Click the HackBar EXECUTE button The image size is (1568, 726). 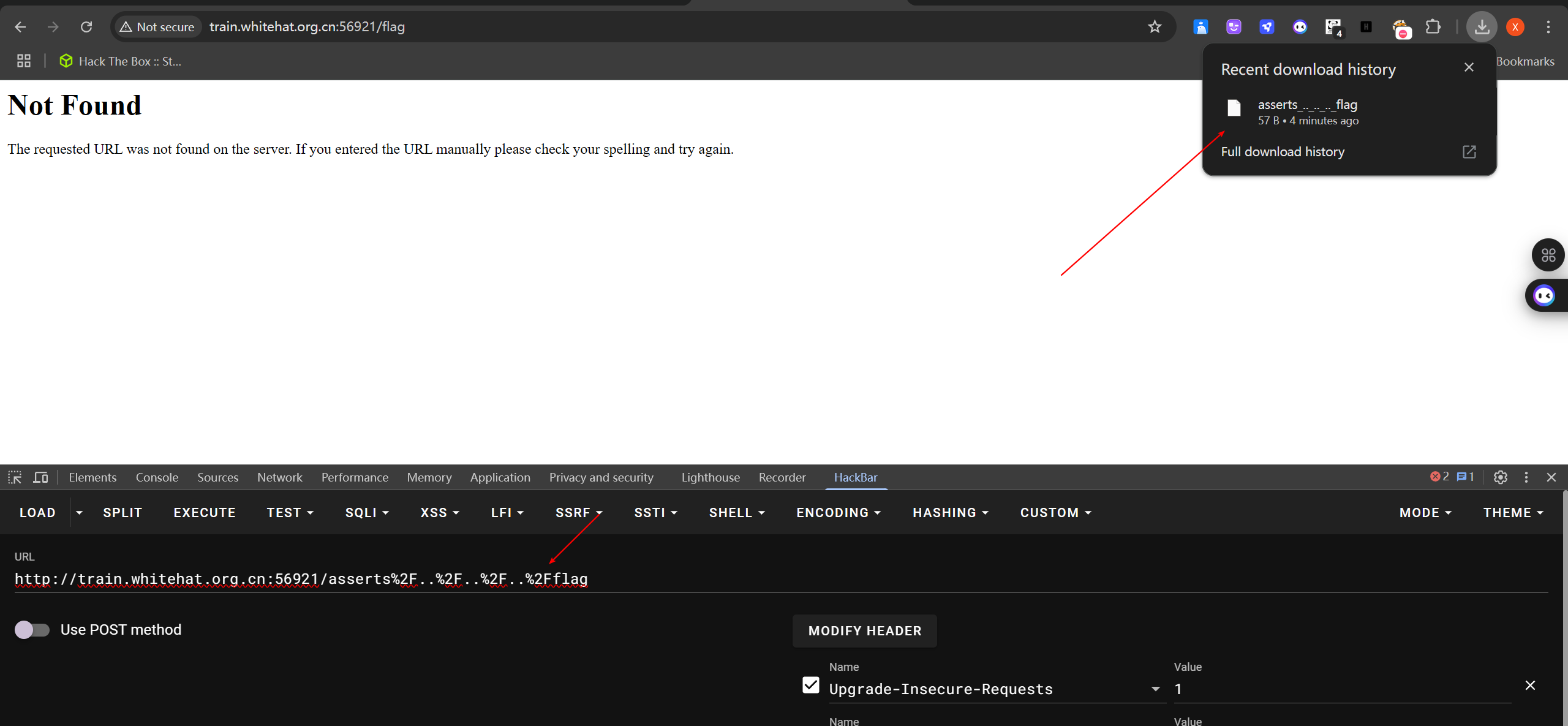click(x=205, y=513)
